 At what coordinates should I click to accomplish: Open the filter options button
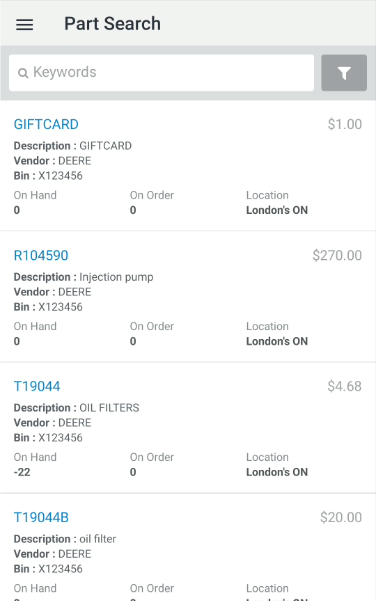tap(344, 73)
